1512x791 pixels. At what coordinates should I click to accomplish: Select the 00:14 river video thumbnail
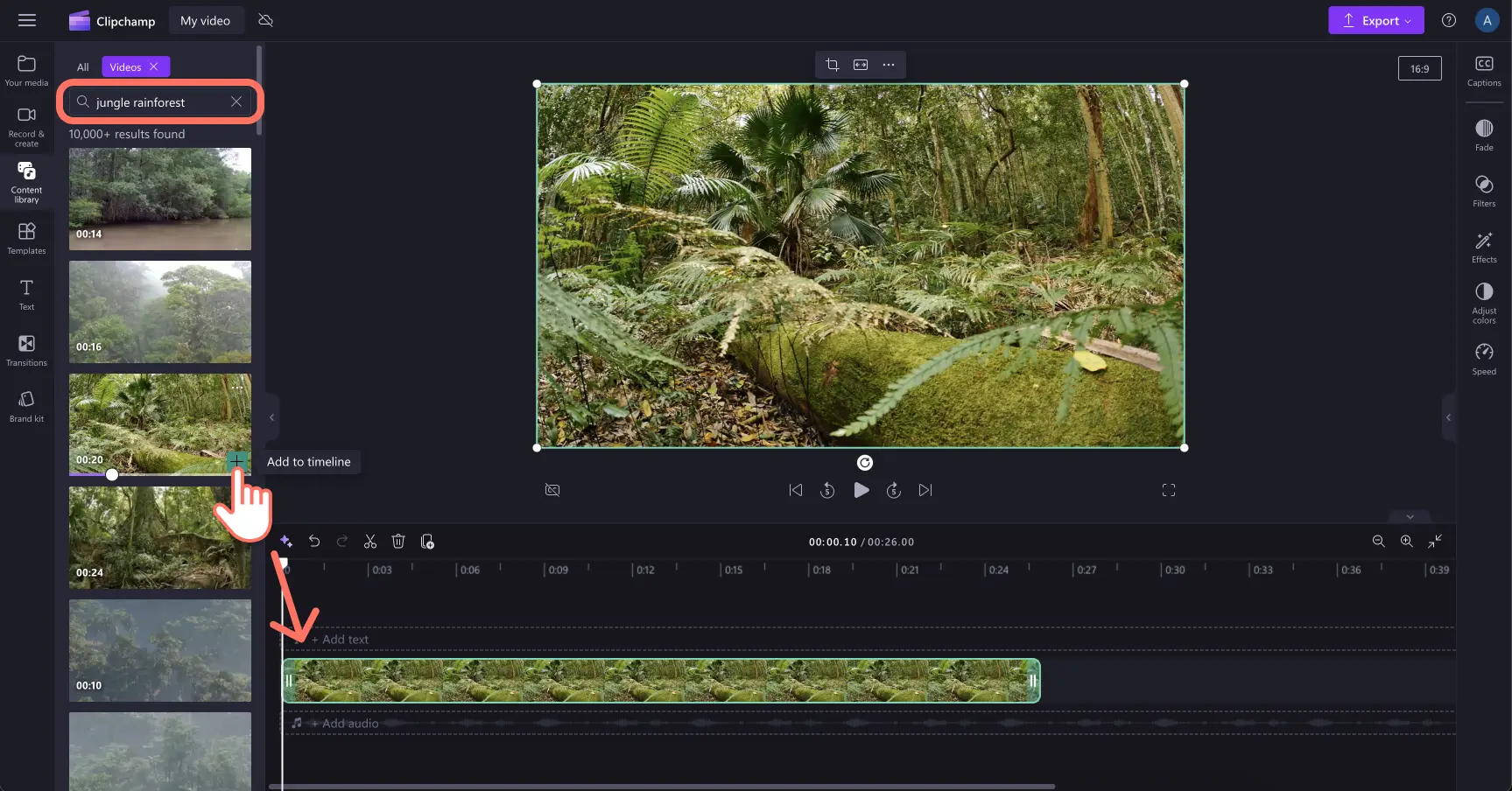coord(160,199)
